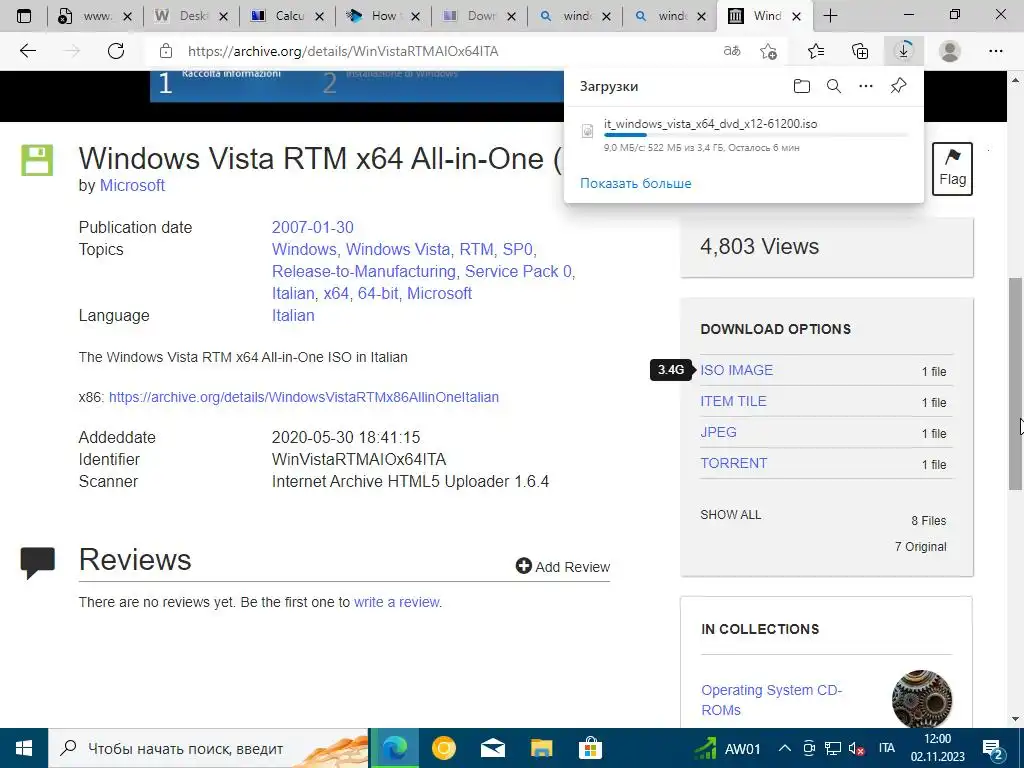Click publication date 2007-01-30
The height and width of the screenshot is (768, 1024).
313,227
